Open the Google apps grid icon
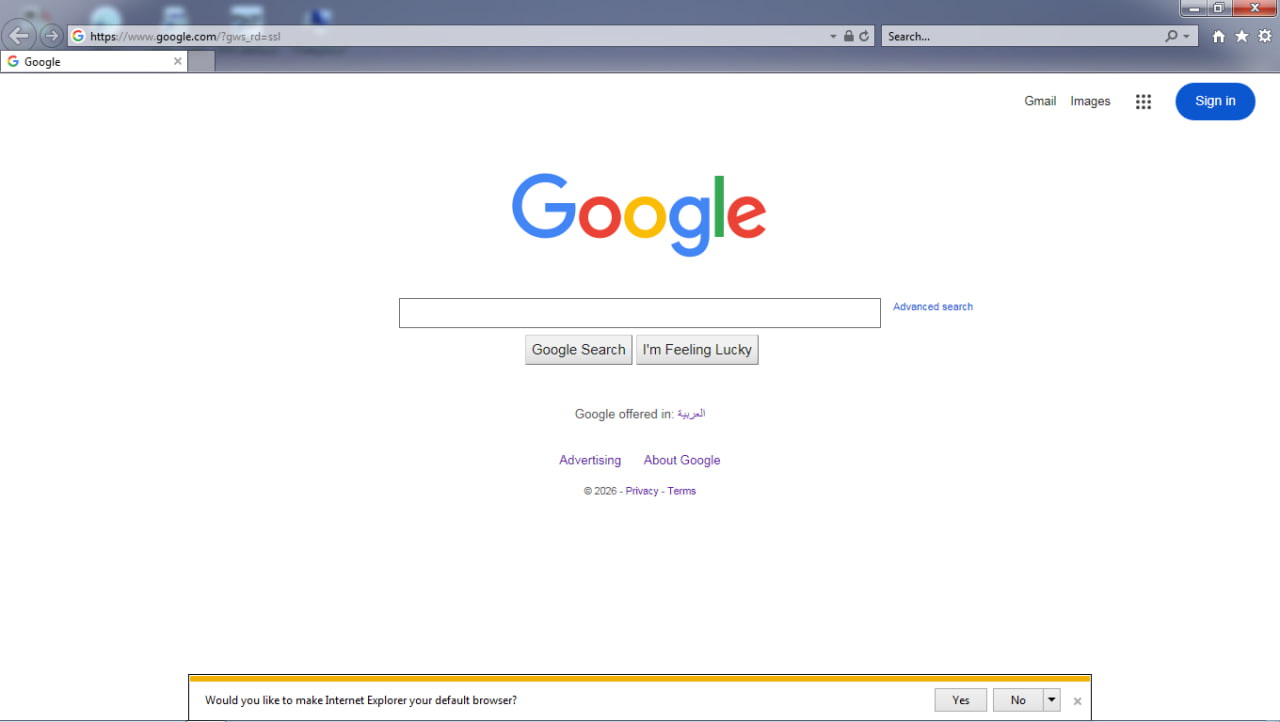Viewport: 1280px width, 722px height. tap(1143, 101)
